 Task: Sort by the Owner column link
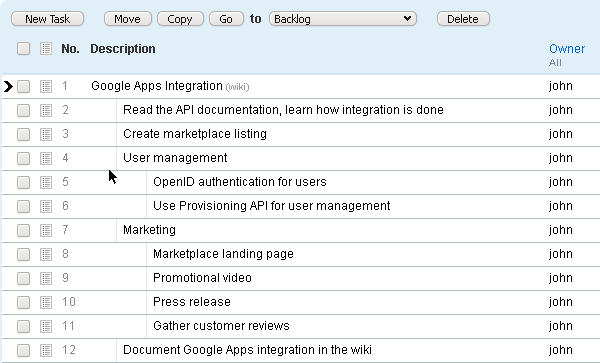click(x=567, y=49)
